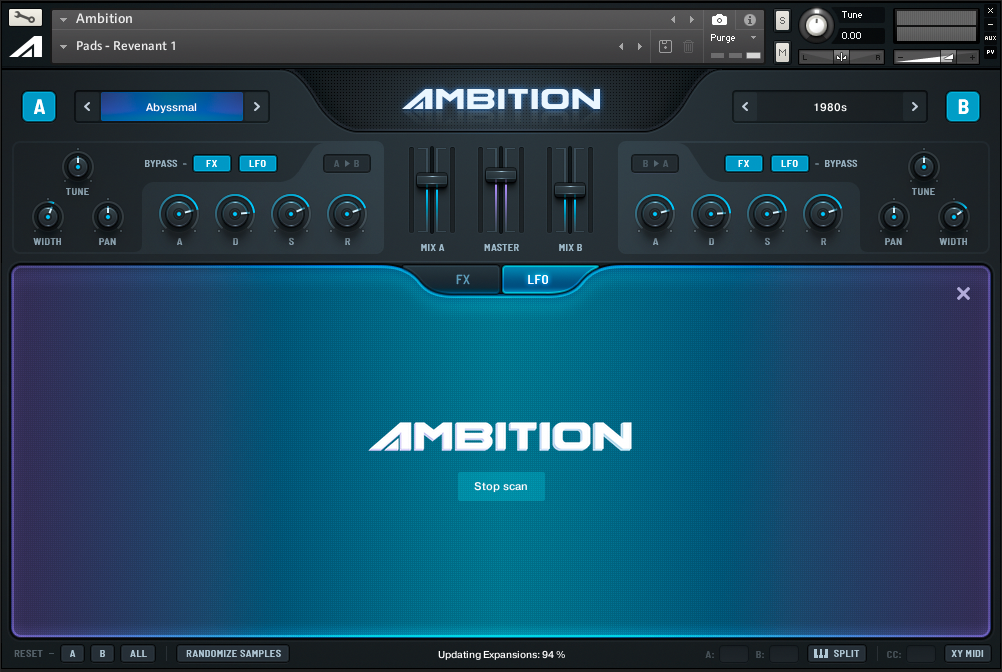Select previous snapshot arrow on Pads - Revenant 1 row
The width and height of the screenshot is (1002, 672).
pyautogui.click(x=620, y=46)
